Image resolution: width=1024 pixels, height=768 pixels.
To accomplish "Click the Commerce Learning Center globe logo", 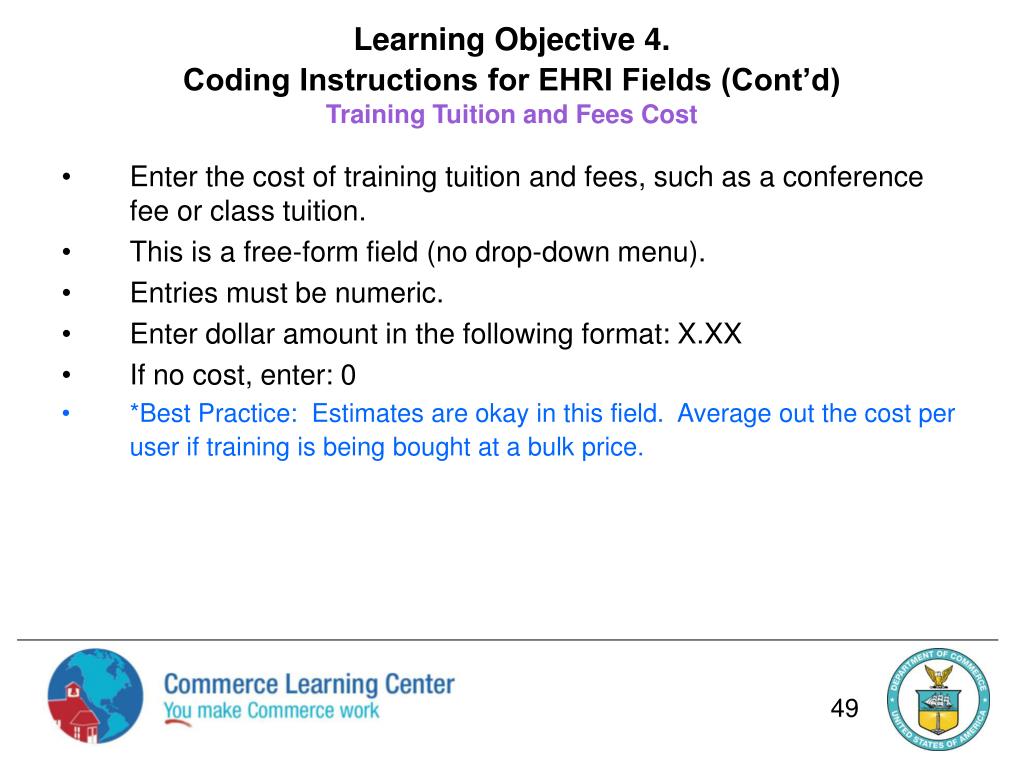I will [95, 696].
